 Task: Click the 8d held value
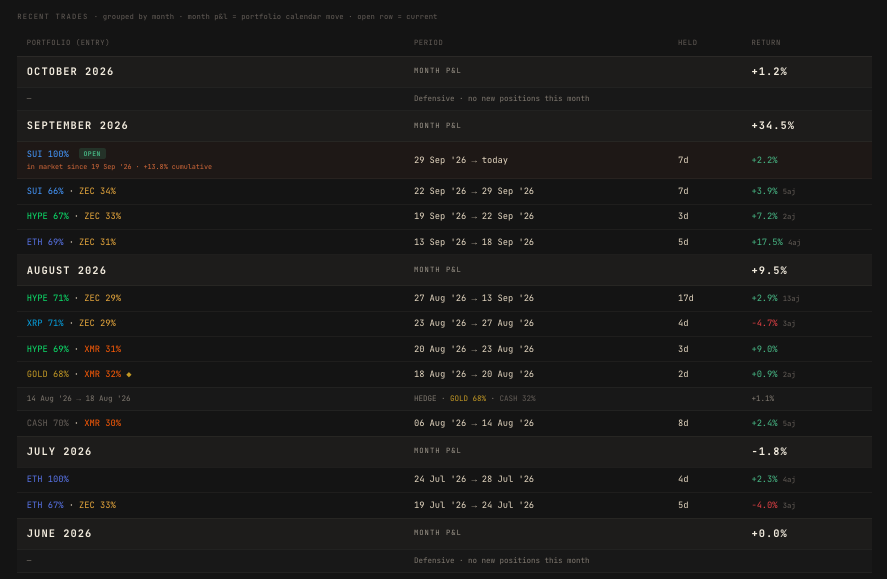point(683,423)
